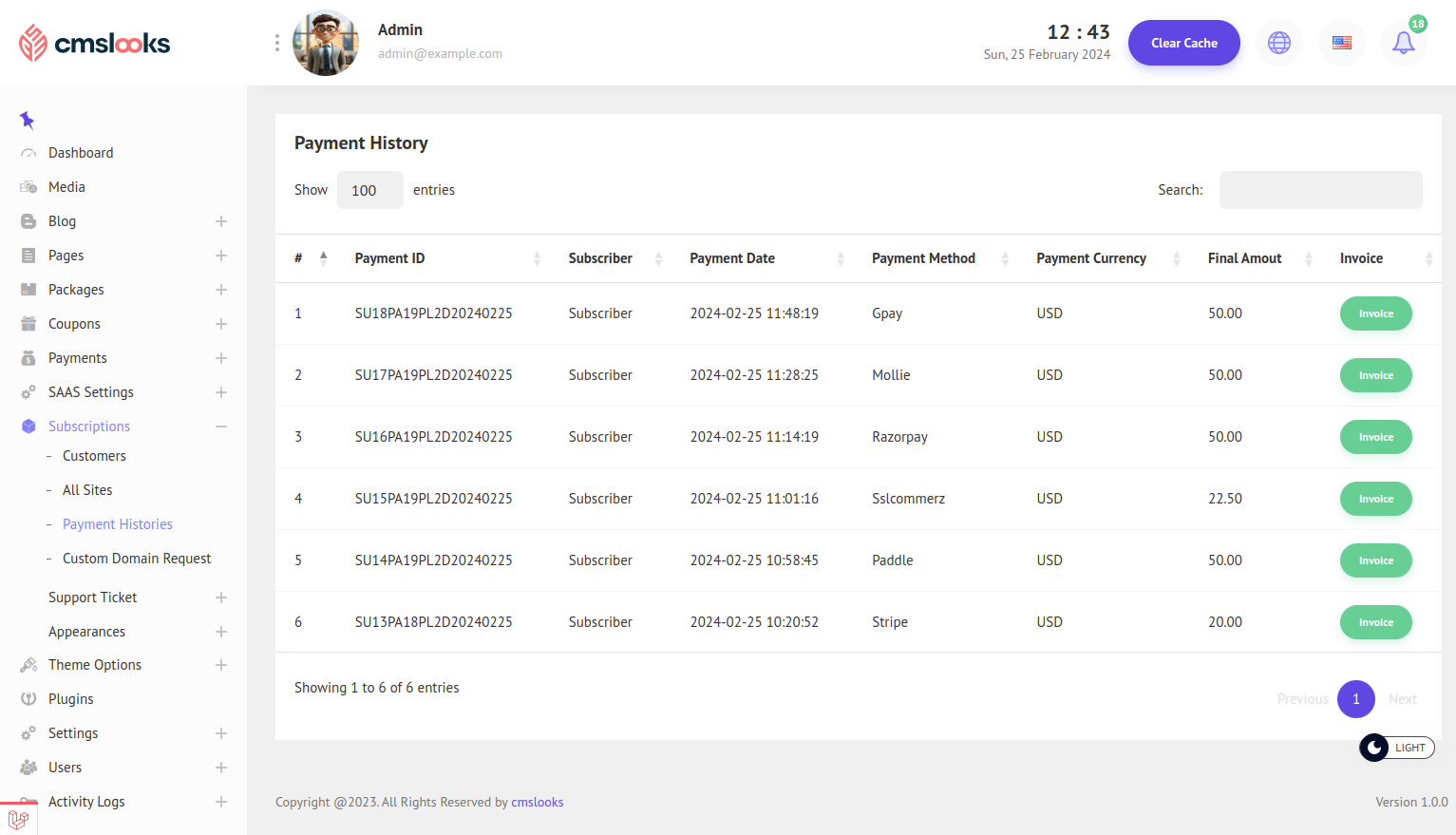Open Invoice for the Stripe payment
This screenshot has height=835, width=1456.
tap(1375, 622)
